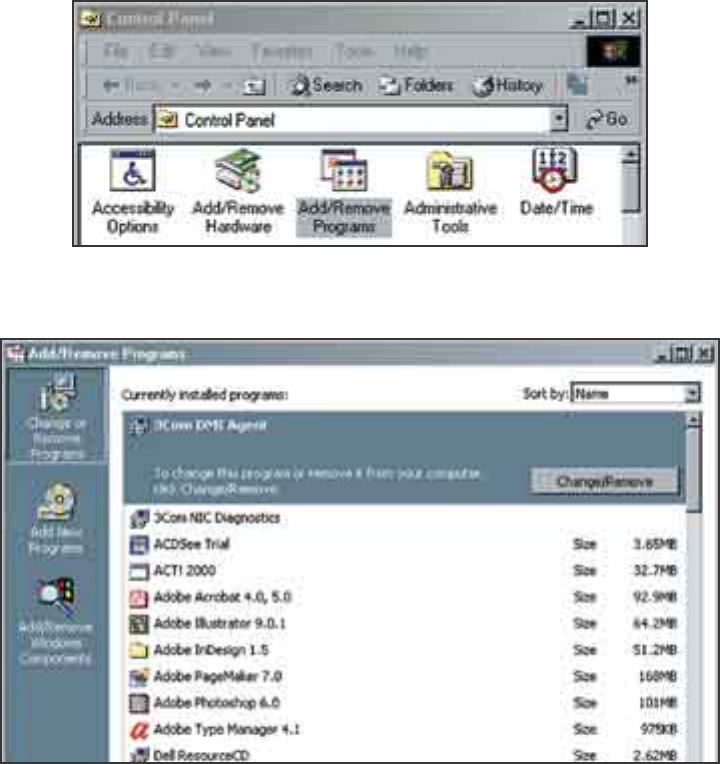Click the Add/Remove Programs title bar icon

click(x=15, y=353)
